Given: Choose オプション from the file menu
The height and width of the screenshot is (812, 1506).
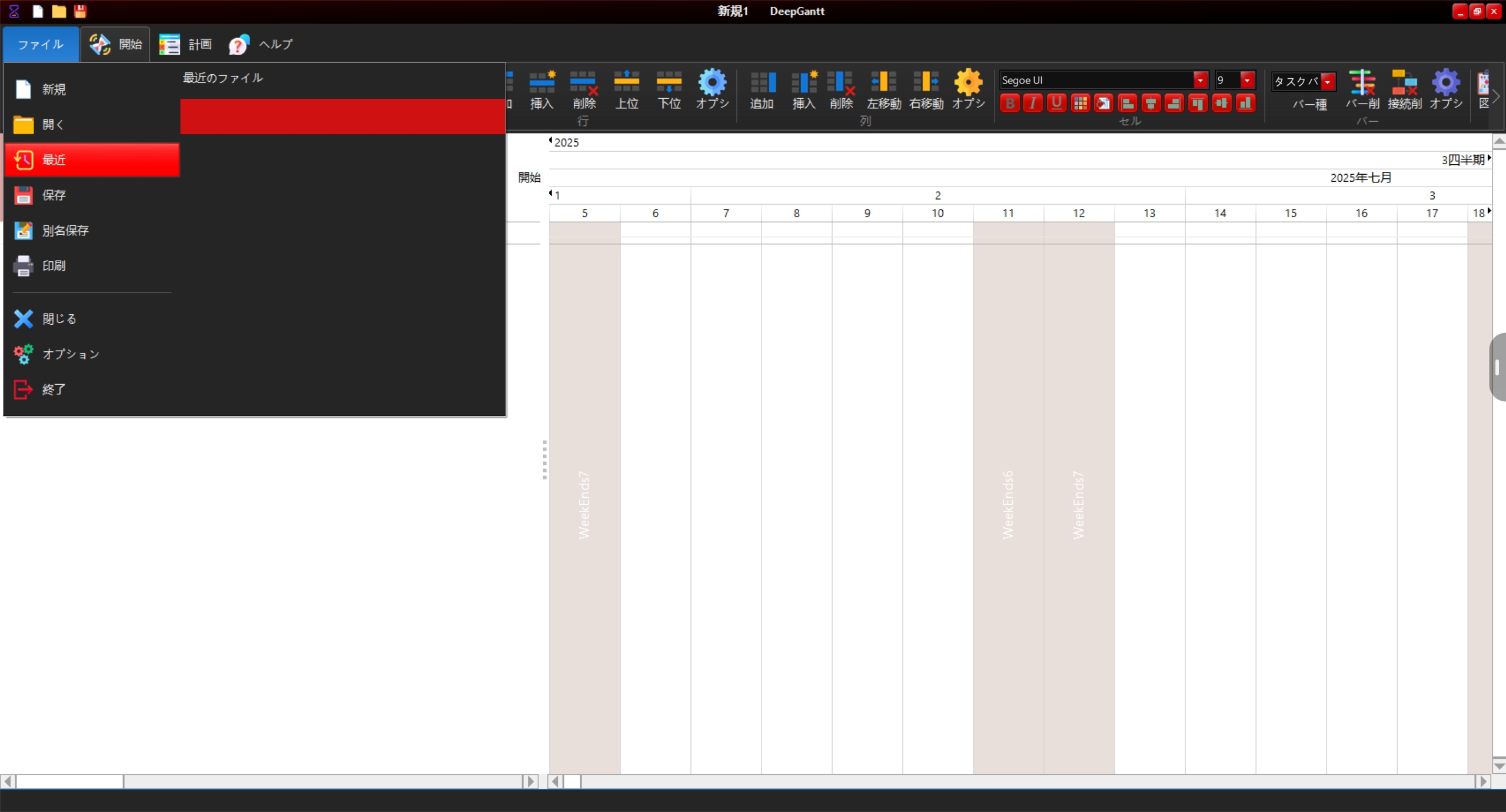Looking at the screenshot, I should 71,354.
